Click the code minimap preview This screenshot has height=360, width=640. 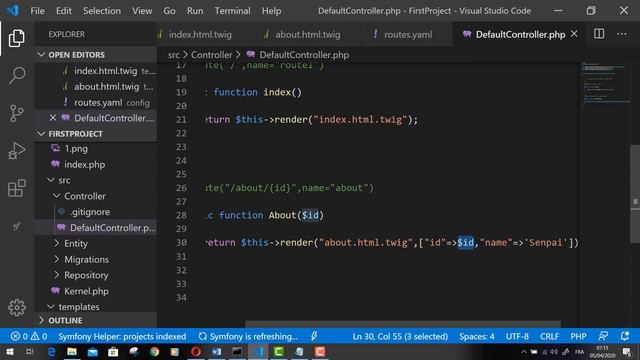click(x=605, y=84)
